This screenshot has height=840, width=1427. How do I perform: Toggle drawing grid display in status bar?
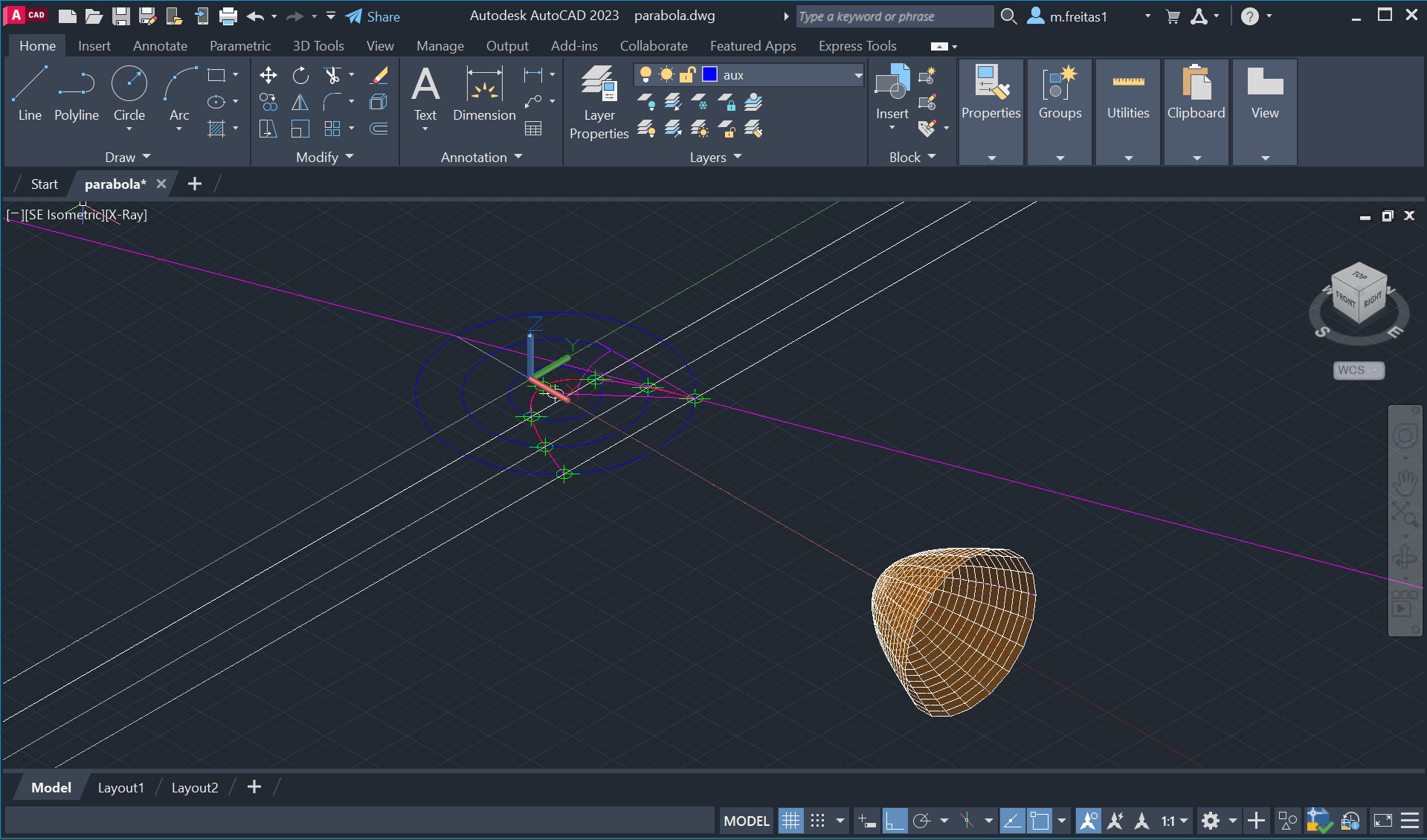coord(790,821)
